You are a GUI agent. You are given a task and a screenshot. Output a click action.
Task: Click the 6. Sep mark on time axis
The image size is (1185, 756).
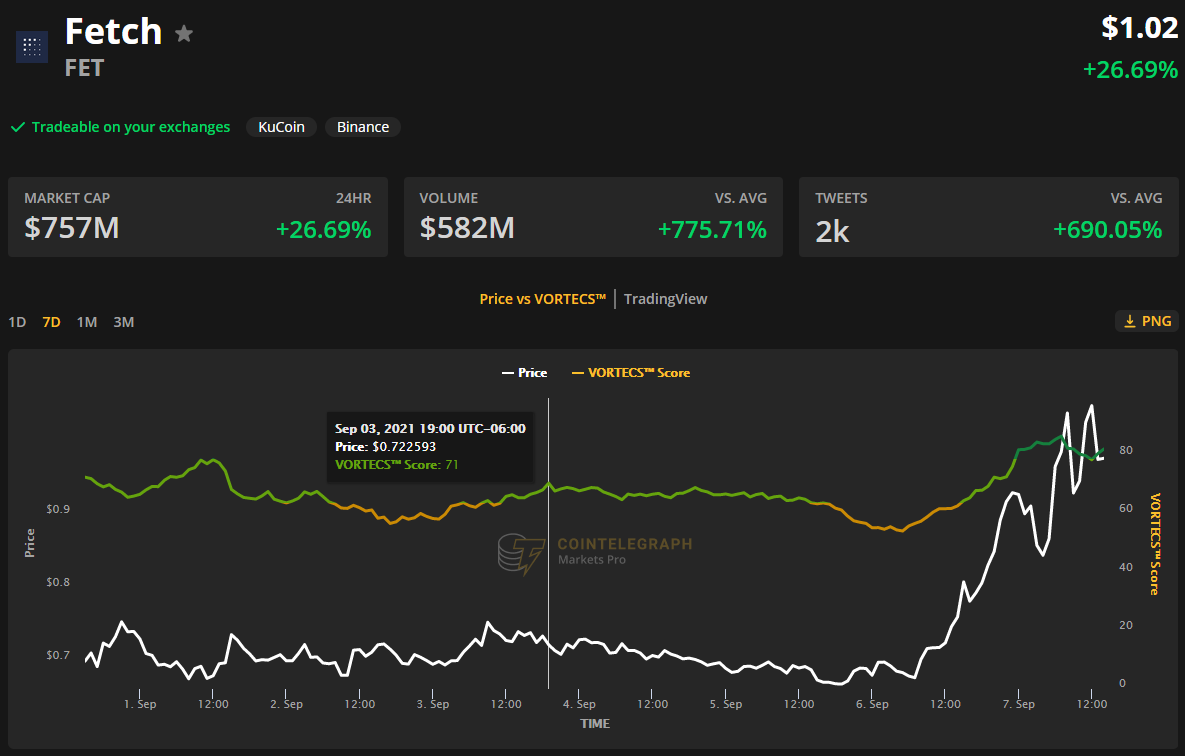872,704
